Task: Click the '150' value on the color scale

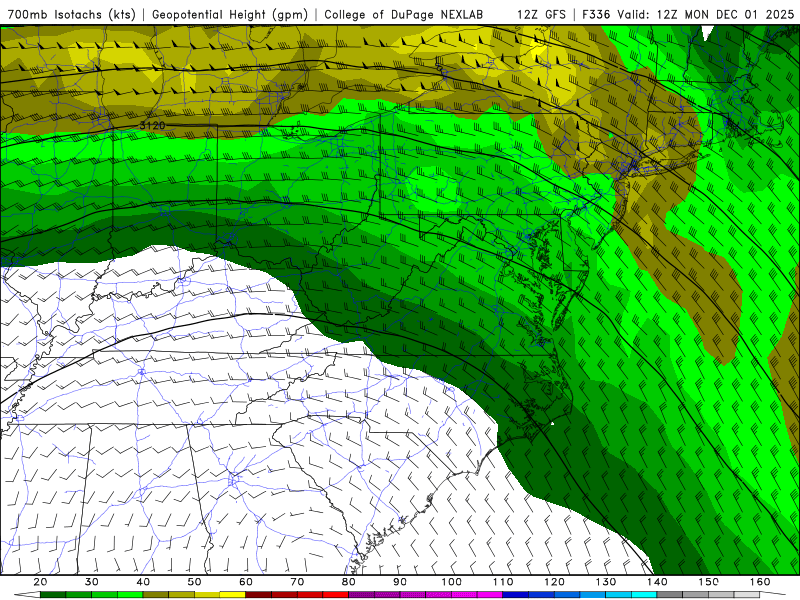Action: [709, 582]
